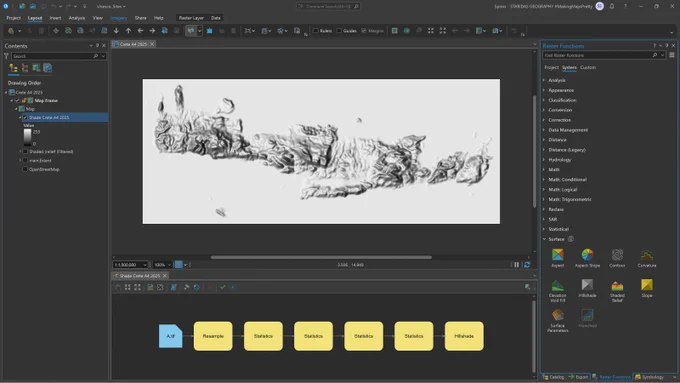Expand the Analysis raster function category

[x=544, y=80]
